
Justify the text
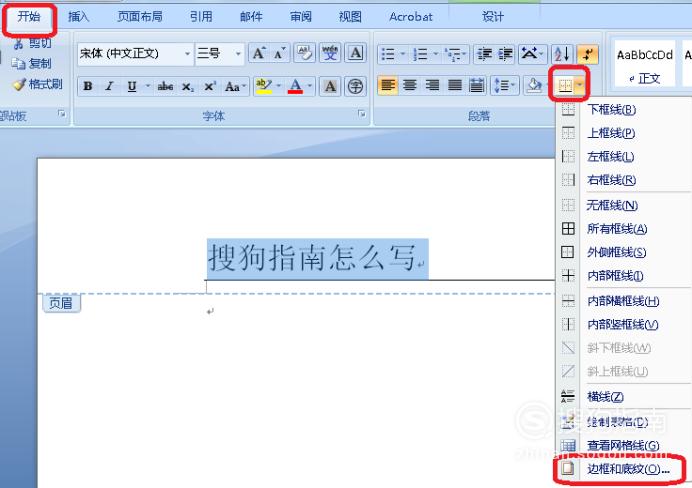455,85
